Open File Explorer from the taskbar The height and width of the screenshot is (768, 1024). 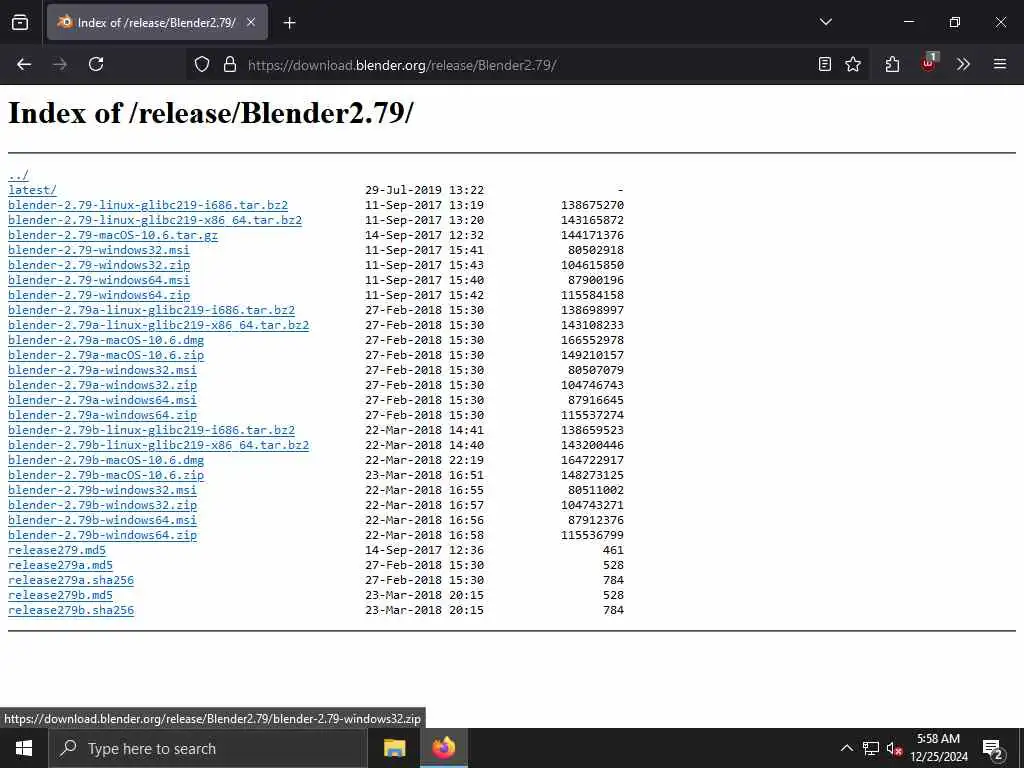point(394,748)
